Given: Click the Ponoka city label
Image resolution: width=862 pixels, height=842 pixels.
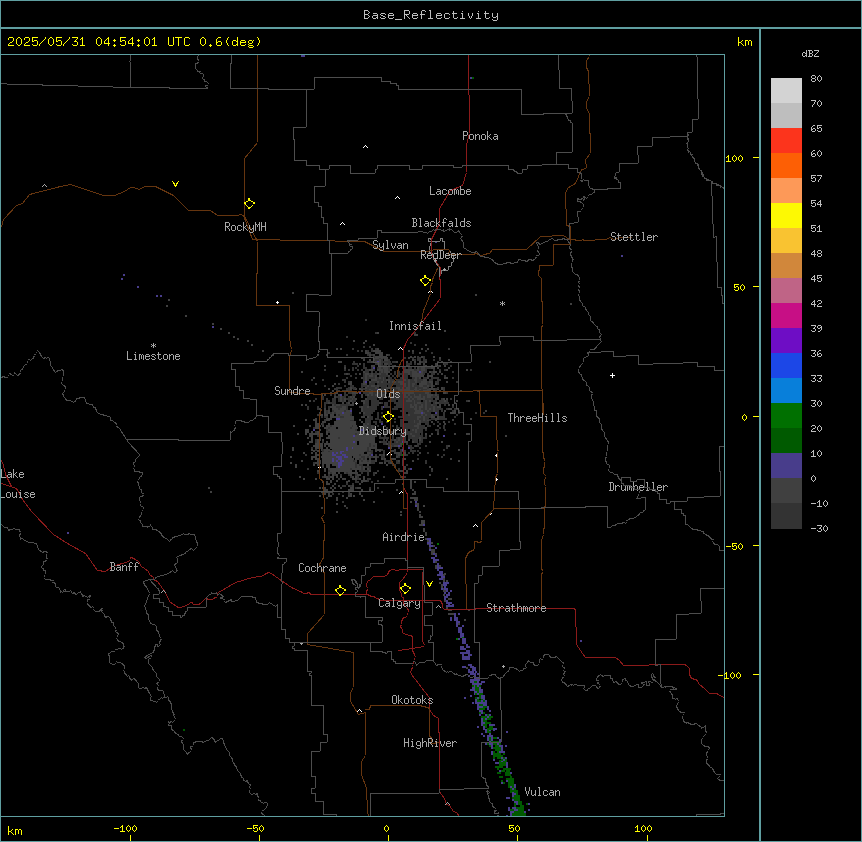Looking at the screenshot, I should coord(480,136).
